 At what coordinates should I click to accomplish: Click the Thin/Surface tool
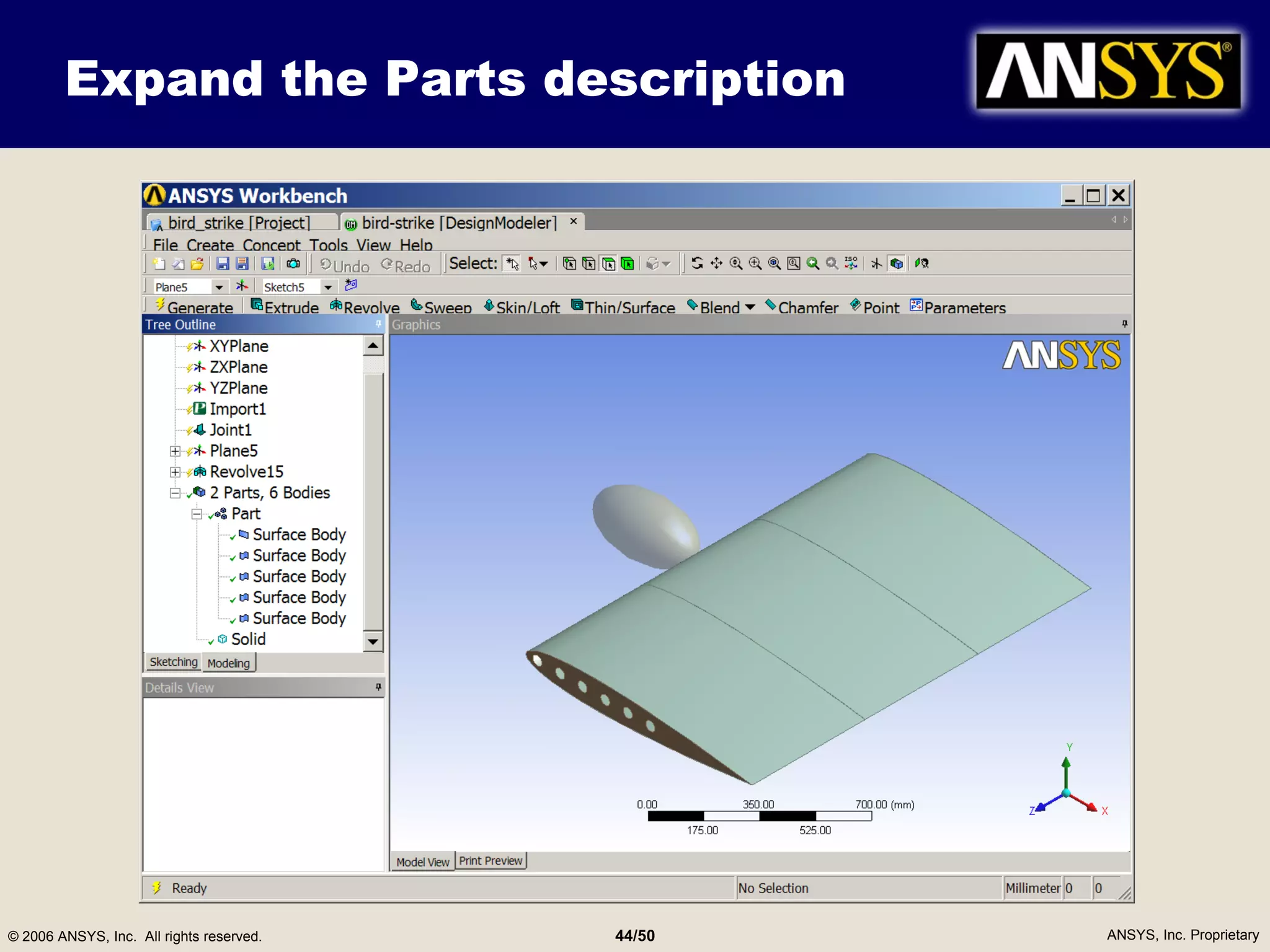623,306
